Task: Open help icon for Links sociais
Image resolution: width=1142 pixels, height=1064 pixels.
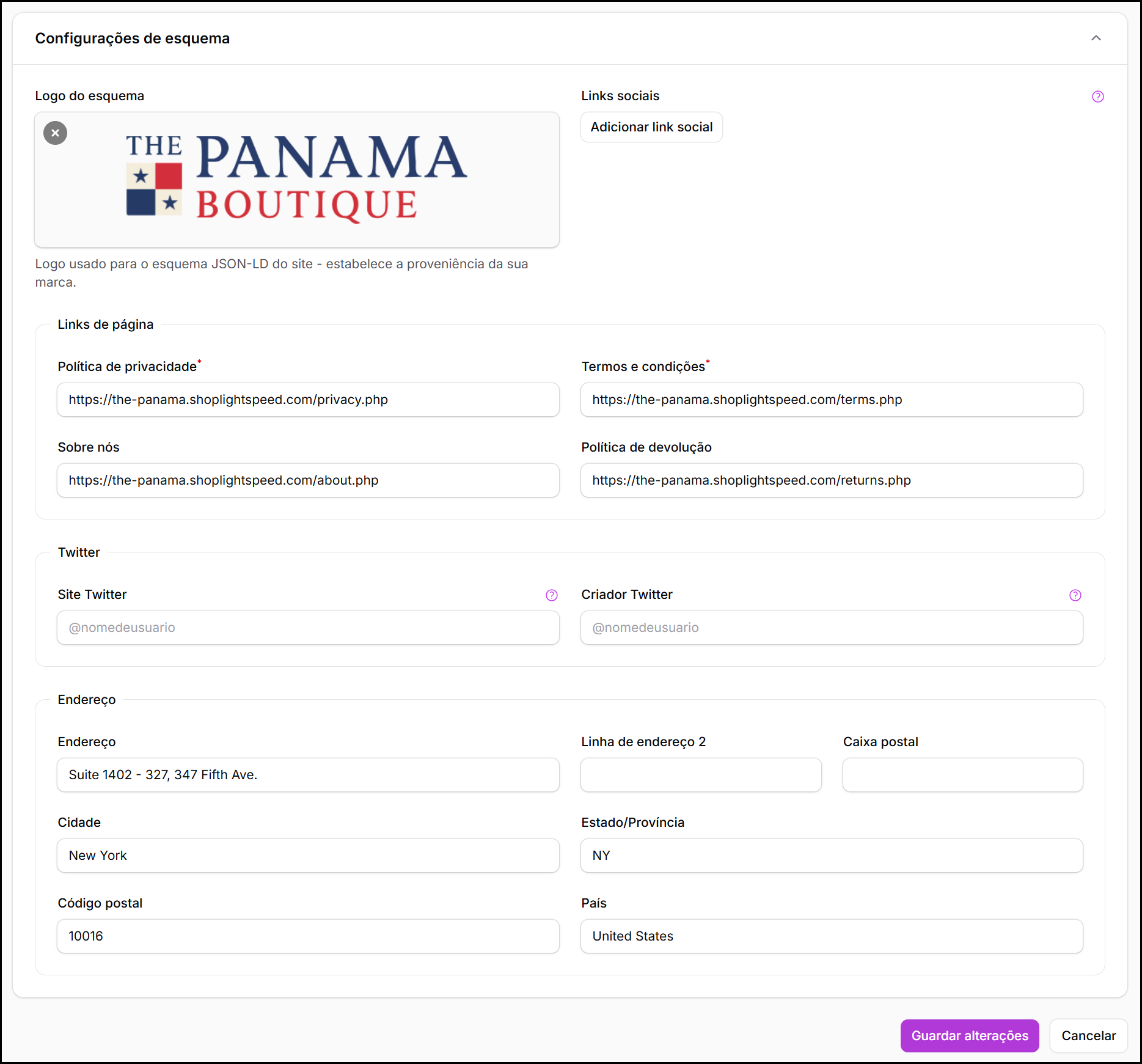Action: click(1097, 97)
